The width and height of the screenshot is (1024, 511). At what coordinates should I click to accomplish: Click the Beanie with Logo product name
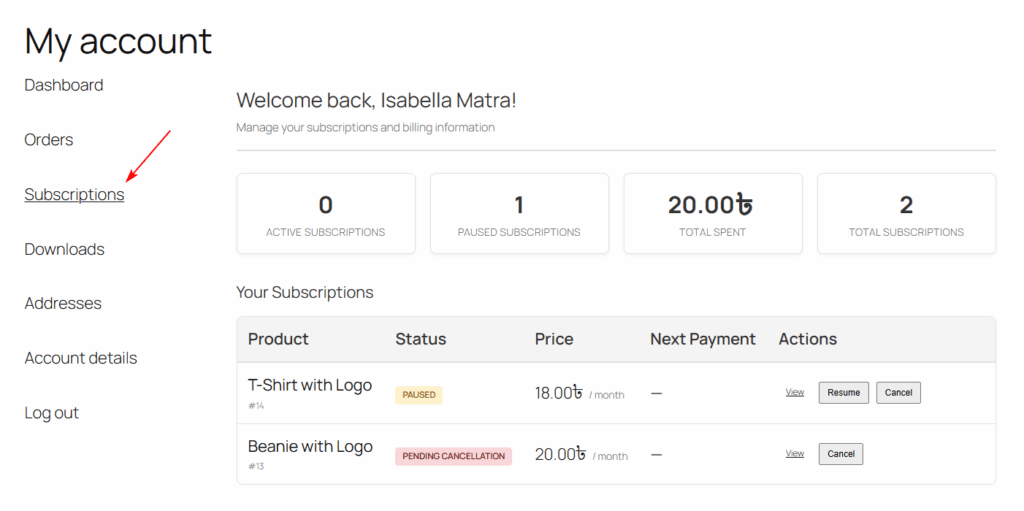(310, 447)
